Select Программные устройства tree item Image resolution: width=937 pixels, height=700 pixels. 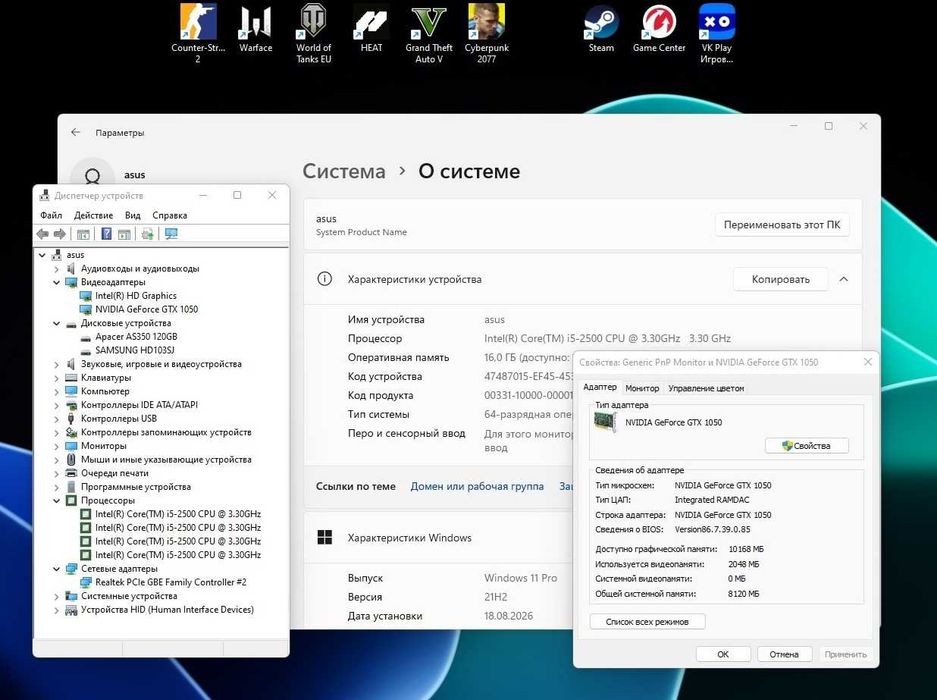point(136,487)
